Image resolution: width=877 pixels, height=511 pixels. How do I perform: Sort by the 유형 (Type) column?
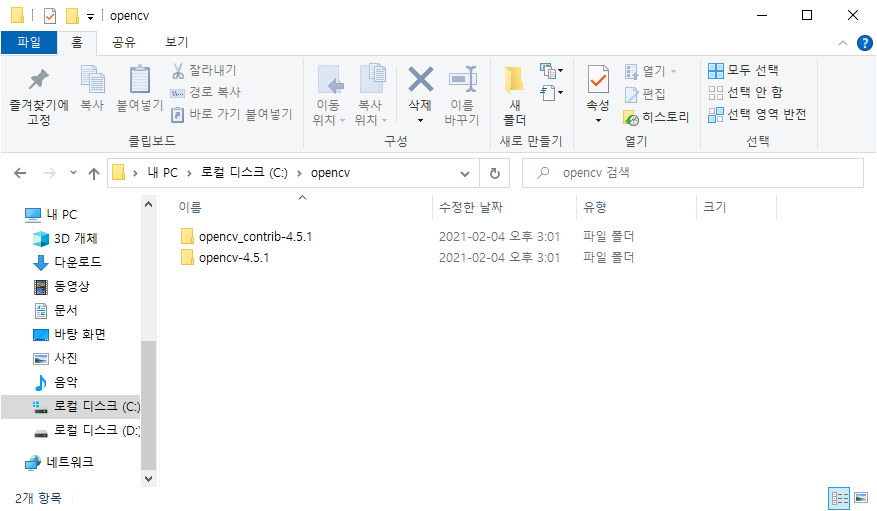pyautogui.click(x=595, y=207)
